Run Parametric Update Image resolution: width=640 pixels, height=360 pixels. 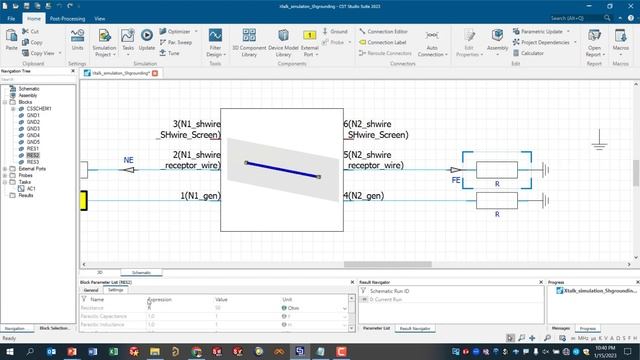click(x=538, y=31)
